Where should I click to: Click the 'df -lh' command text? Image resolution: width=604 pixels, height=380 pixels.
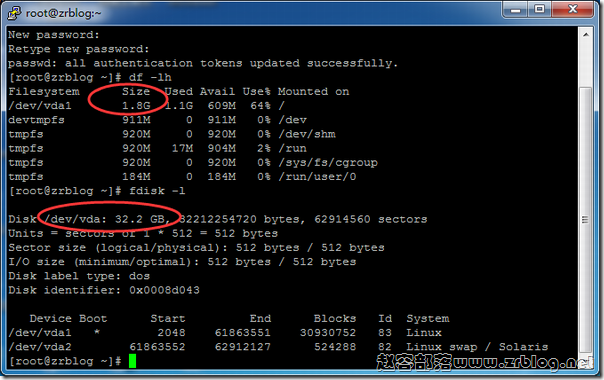click(150, 77)
